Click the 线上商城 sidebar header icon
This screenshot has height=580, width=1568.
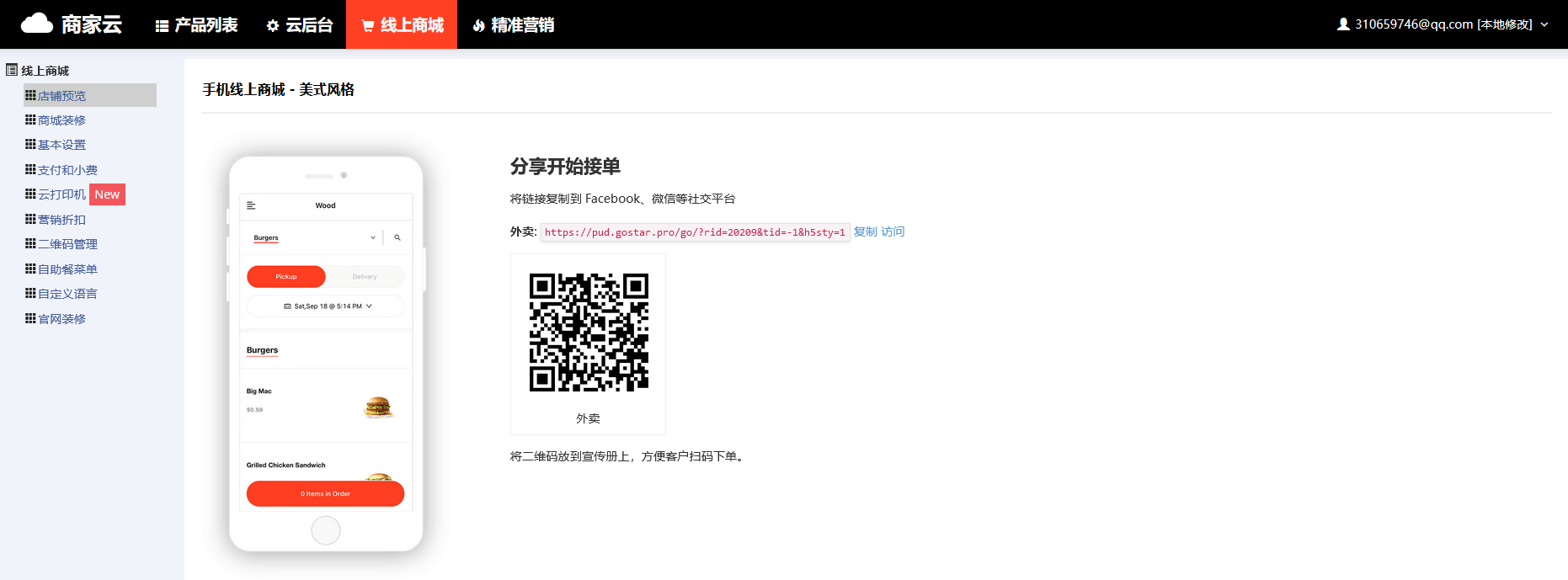pyautogui.click(x=12, y=70)
